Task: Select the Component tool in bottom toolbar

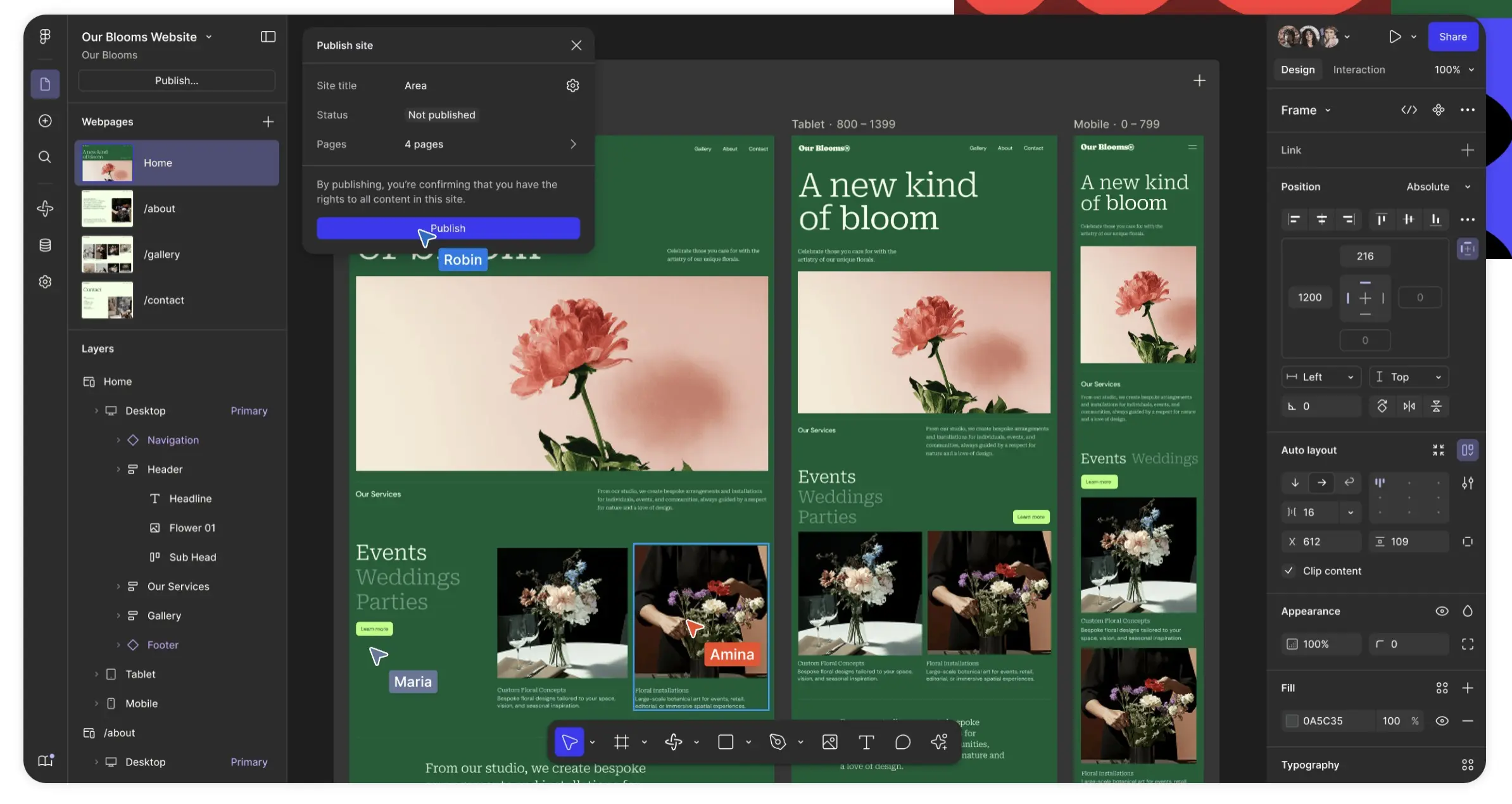Action: point(673,742)
